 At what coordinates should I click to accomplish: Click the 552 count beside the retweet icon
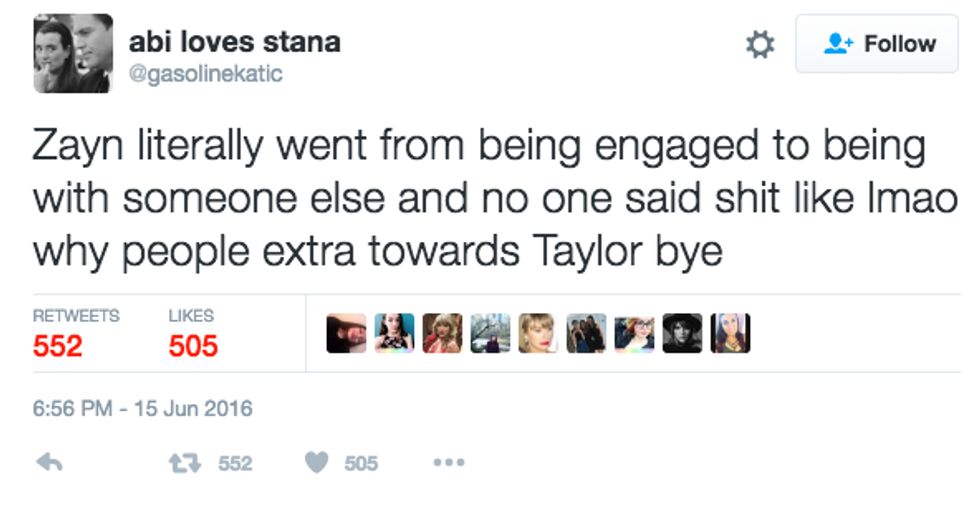coord(235,463)
